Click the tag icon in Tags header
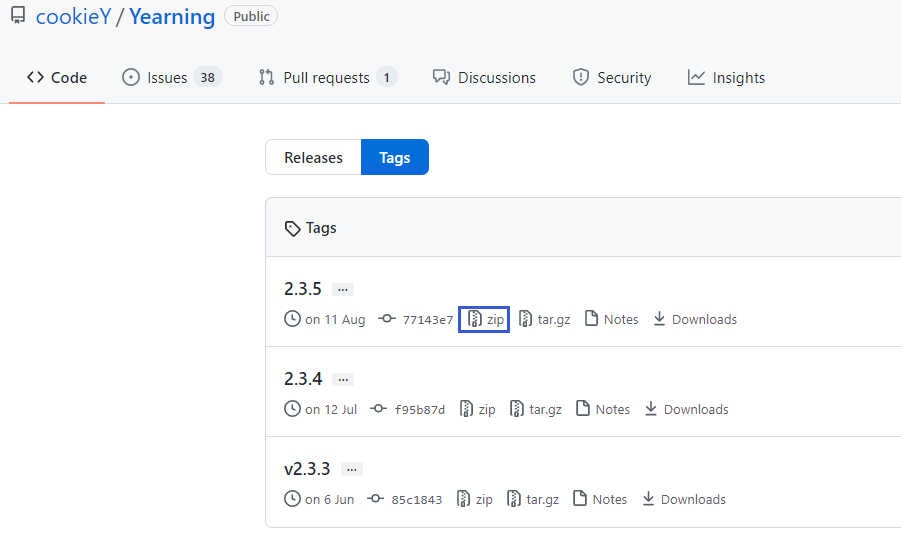 coord(292,229)
